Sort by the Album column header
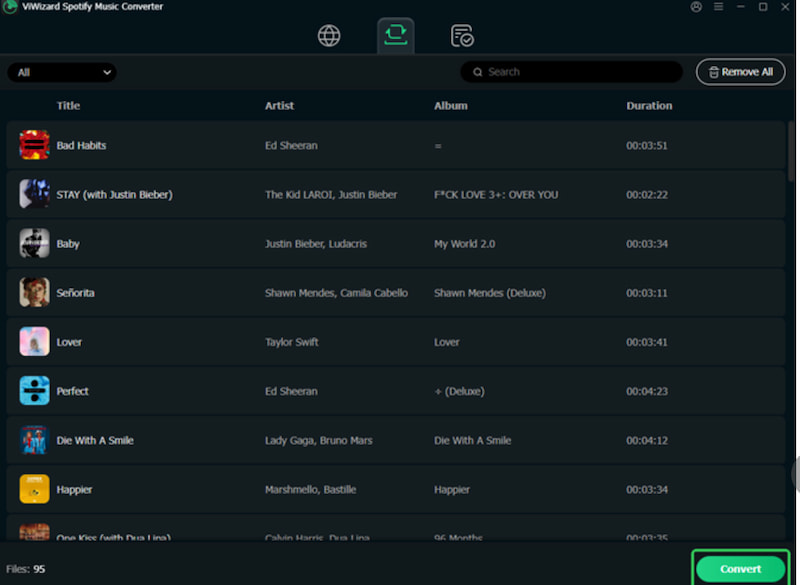Viewport: 800px width, 585px height. click(451, 106)
